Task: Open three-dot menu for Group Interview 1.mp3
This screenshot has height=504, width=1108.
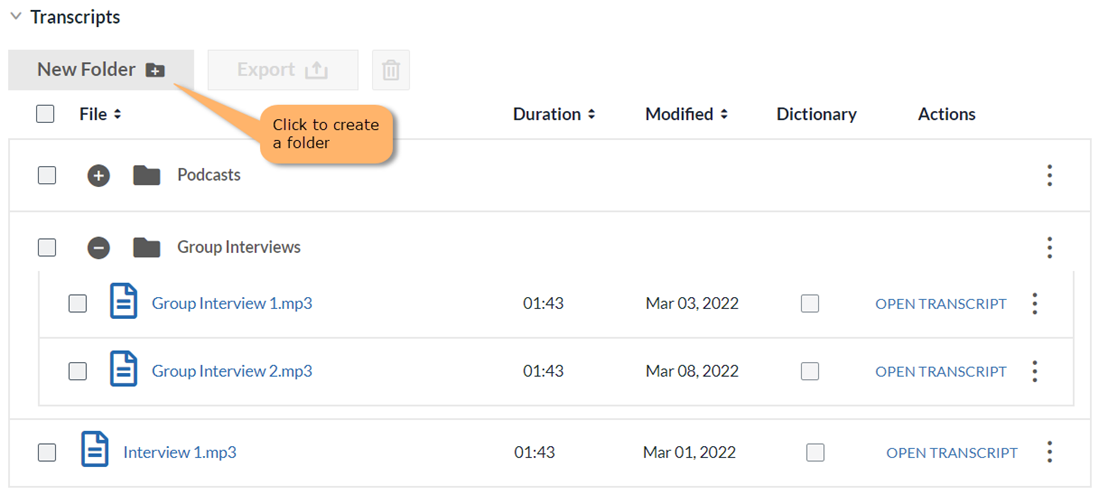Action: coord(1035,303)
